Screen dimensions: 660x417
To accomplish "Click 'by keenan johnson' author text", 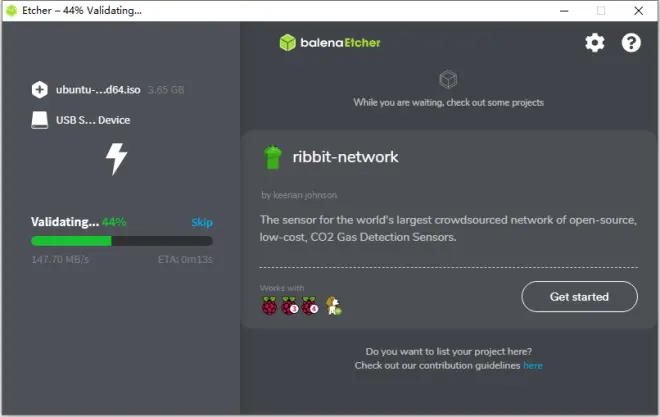I will coord(299,195).
